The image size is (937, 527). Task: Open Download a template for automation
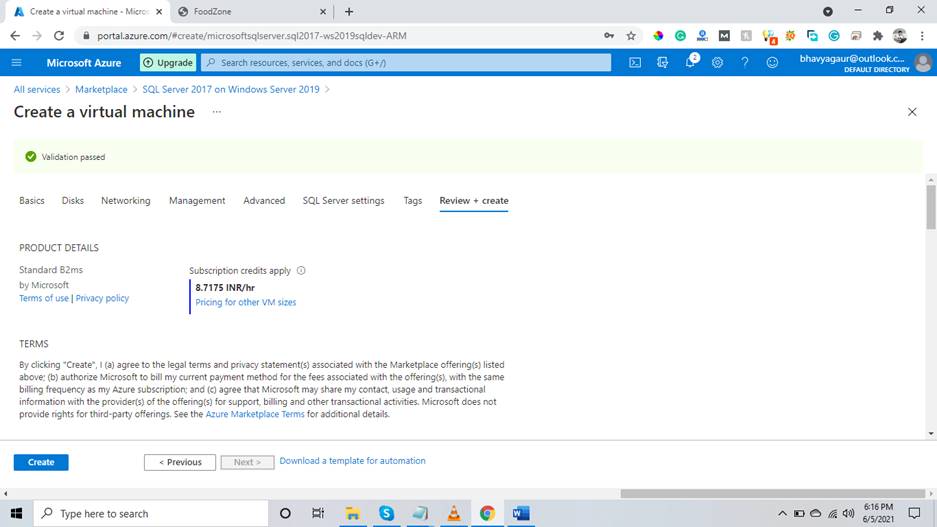[353, 461]
